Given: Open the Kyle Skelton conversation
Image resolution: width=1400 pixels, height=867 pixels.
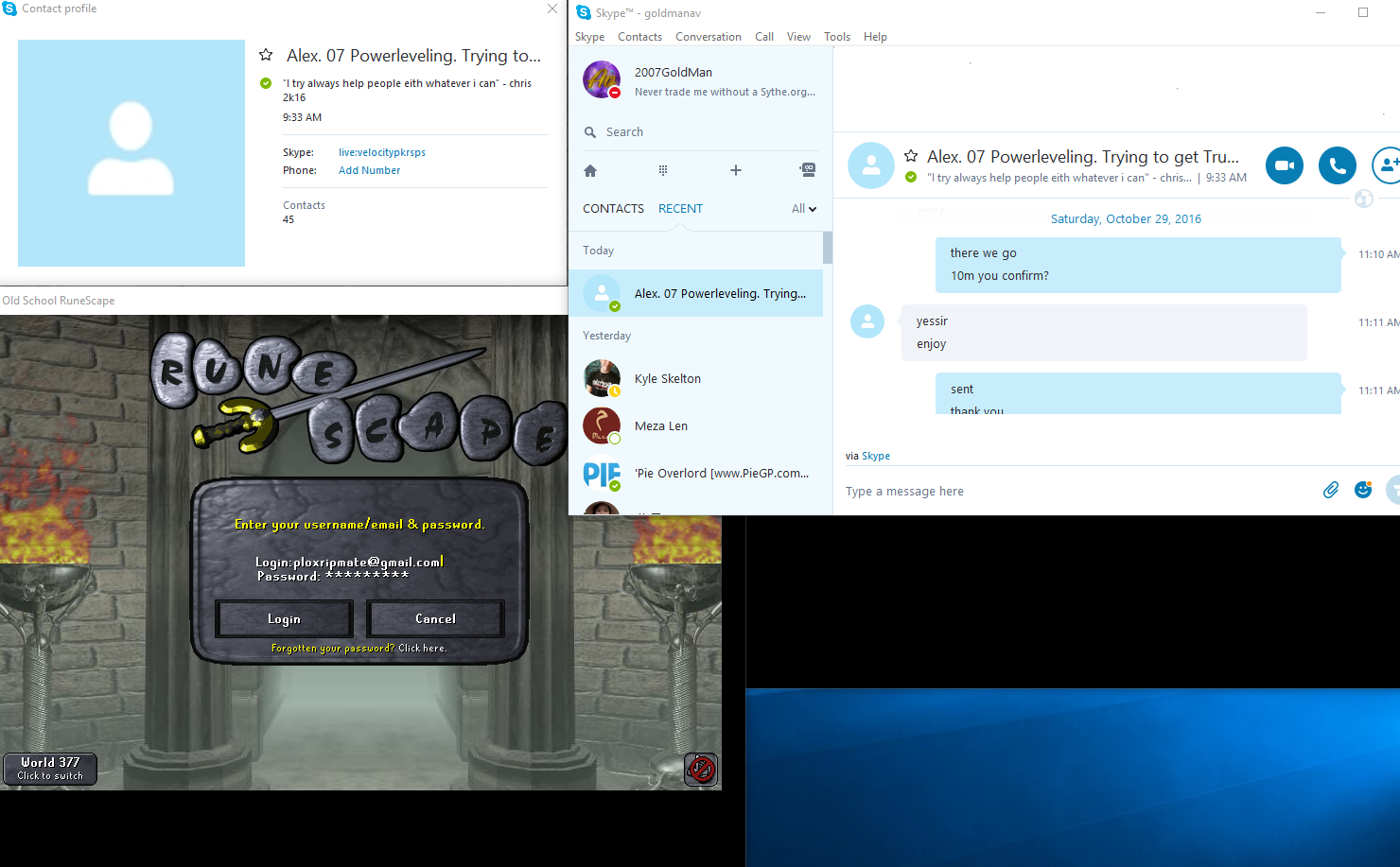Looking at the screenshot, I should [x=695, y=378].
